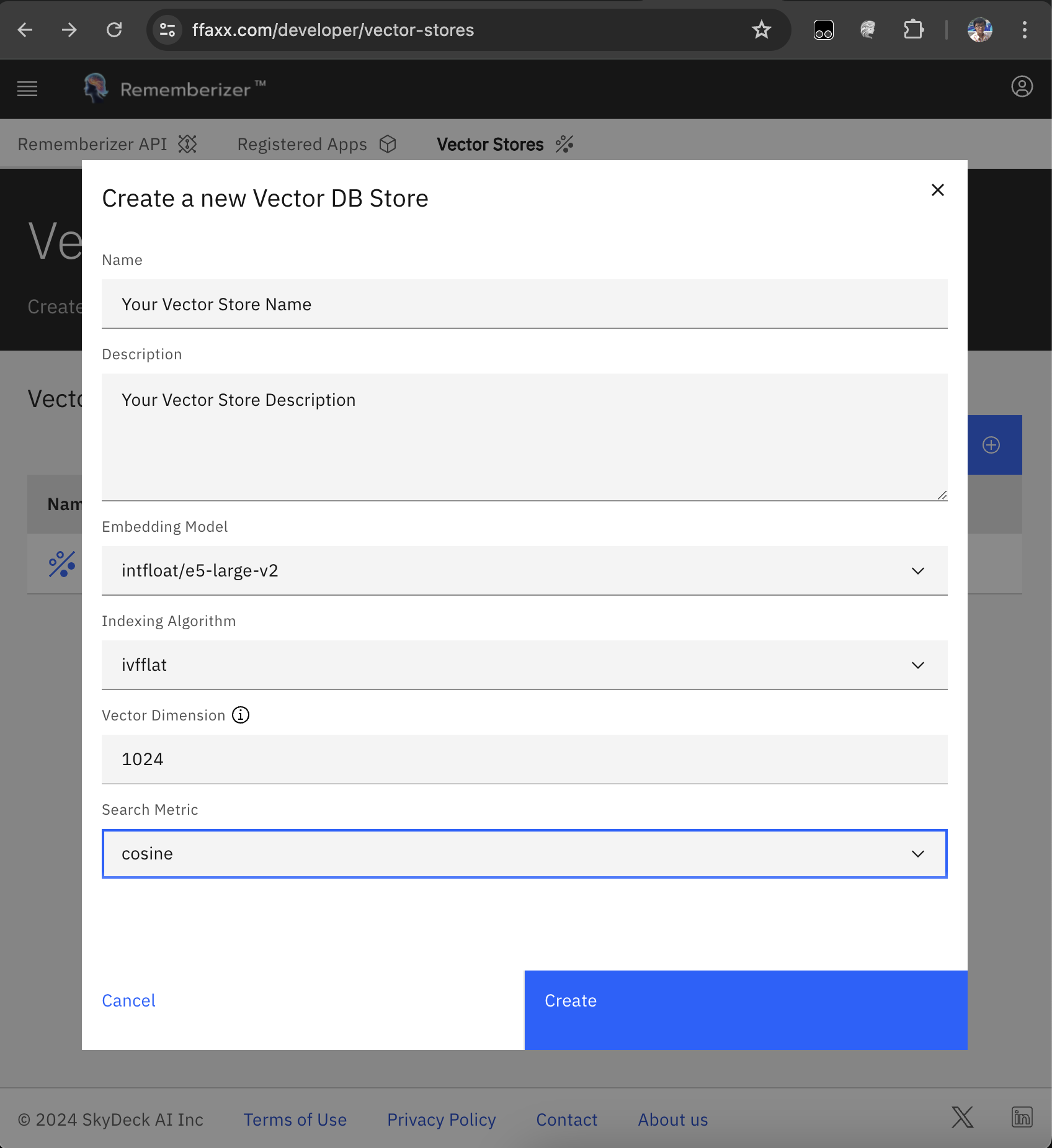Click the Cancel link
This screenshot has height=1148, width=1052.
128,1000
